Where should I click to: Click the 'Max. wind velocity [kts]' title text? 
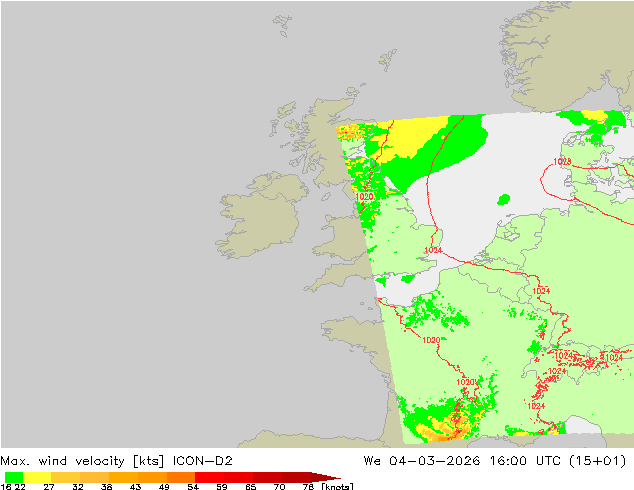(x=82, y=461)
